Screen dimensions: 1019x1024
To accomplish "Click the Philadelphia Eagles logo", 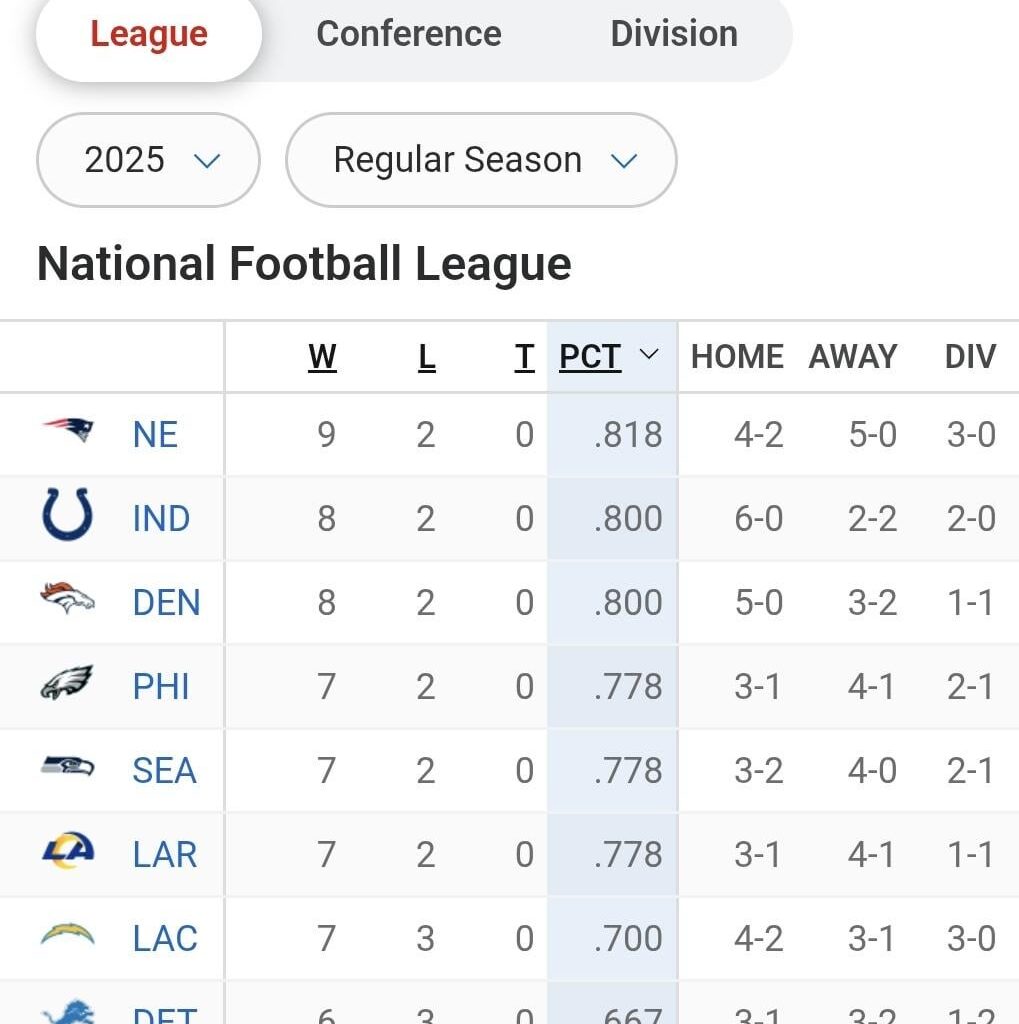I will (68, 685).
